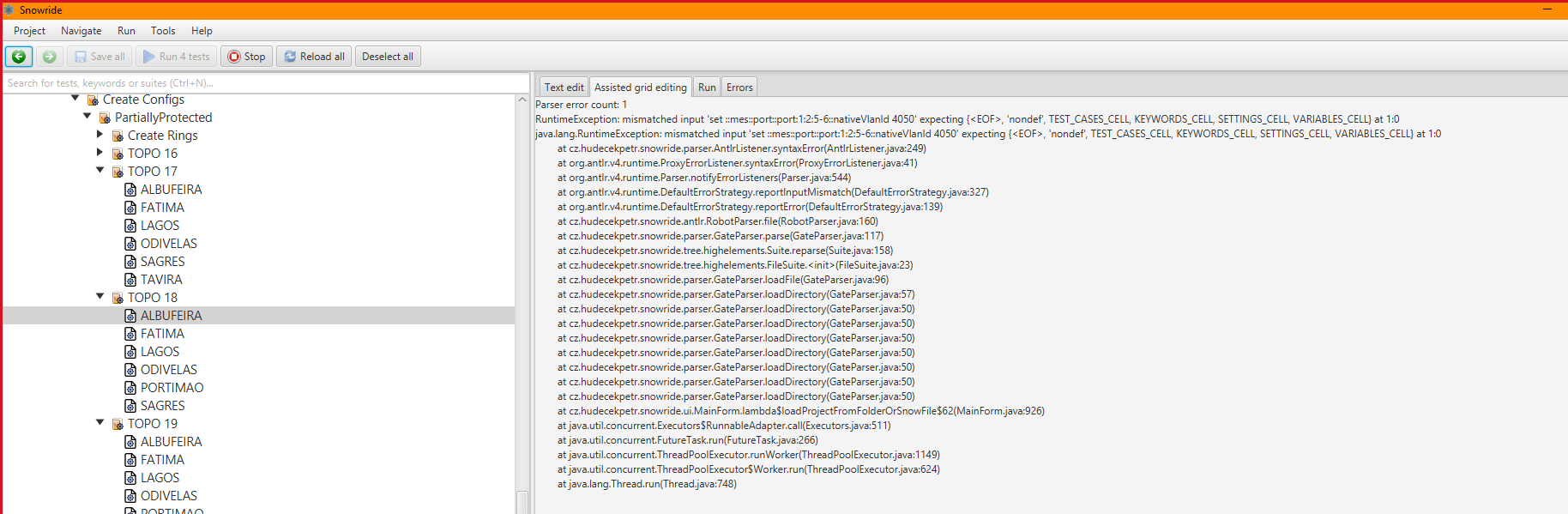Image resolution: width=1568 pixels, height=514 pixels.
Task: Click the FATIMA file icon under TOPO 18
Action: [x=130, y=334]
